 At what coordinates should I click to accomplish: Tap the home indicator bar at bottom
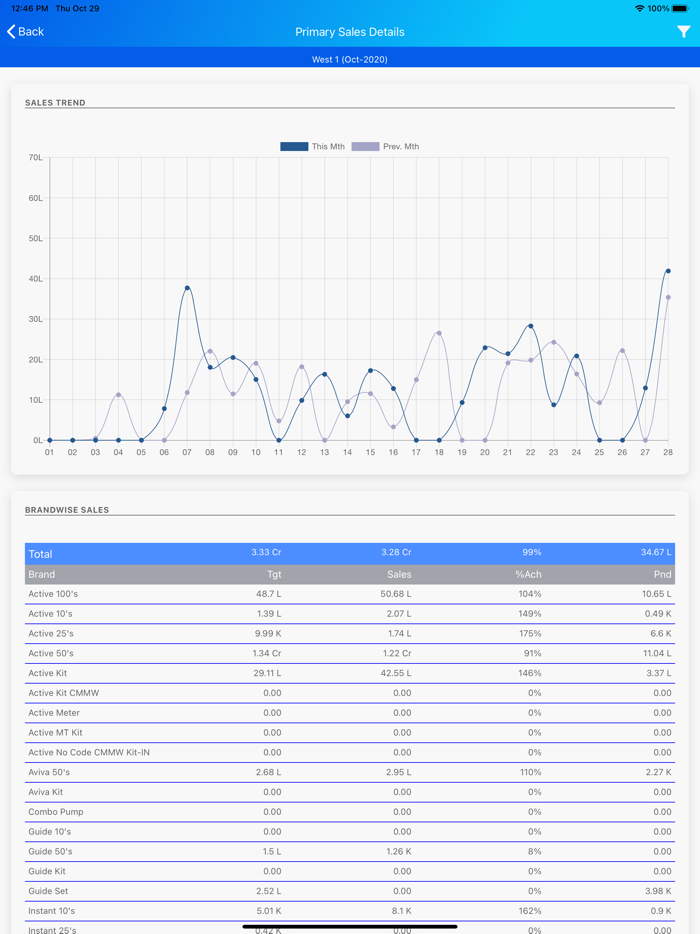click(350, 926)
